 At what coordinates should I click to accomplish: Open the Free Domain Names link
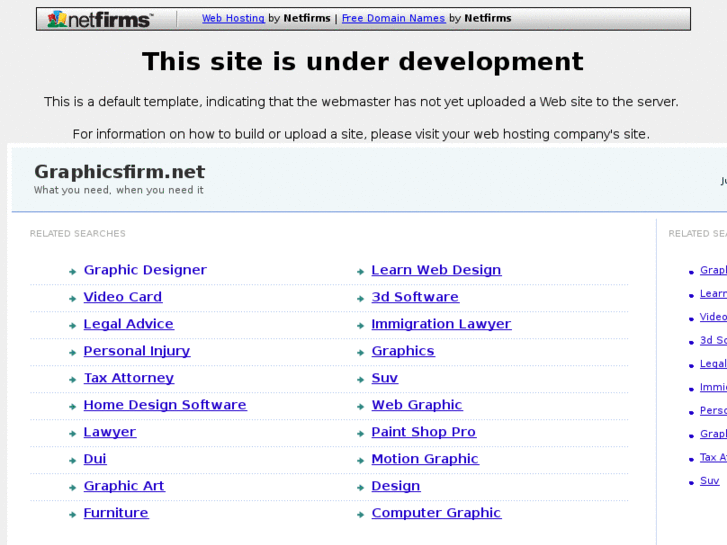[x=393, y=18]
